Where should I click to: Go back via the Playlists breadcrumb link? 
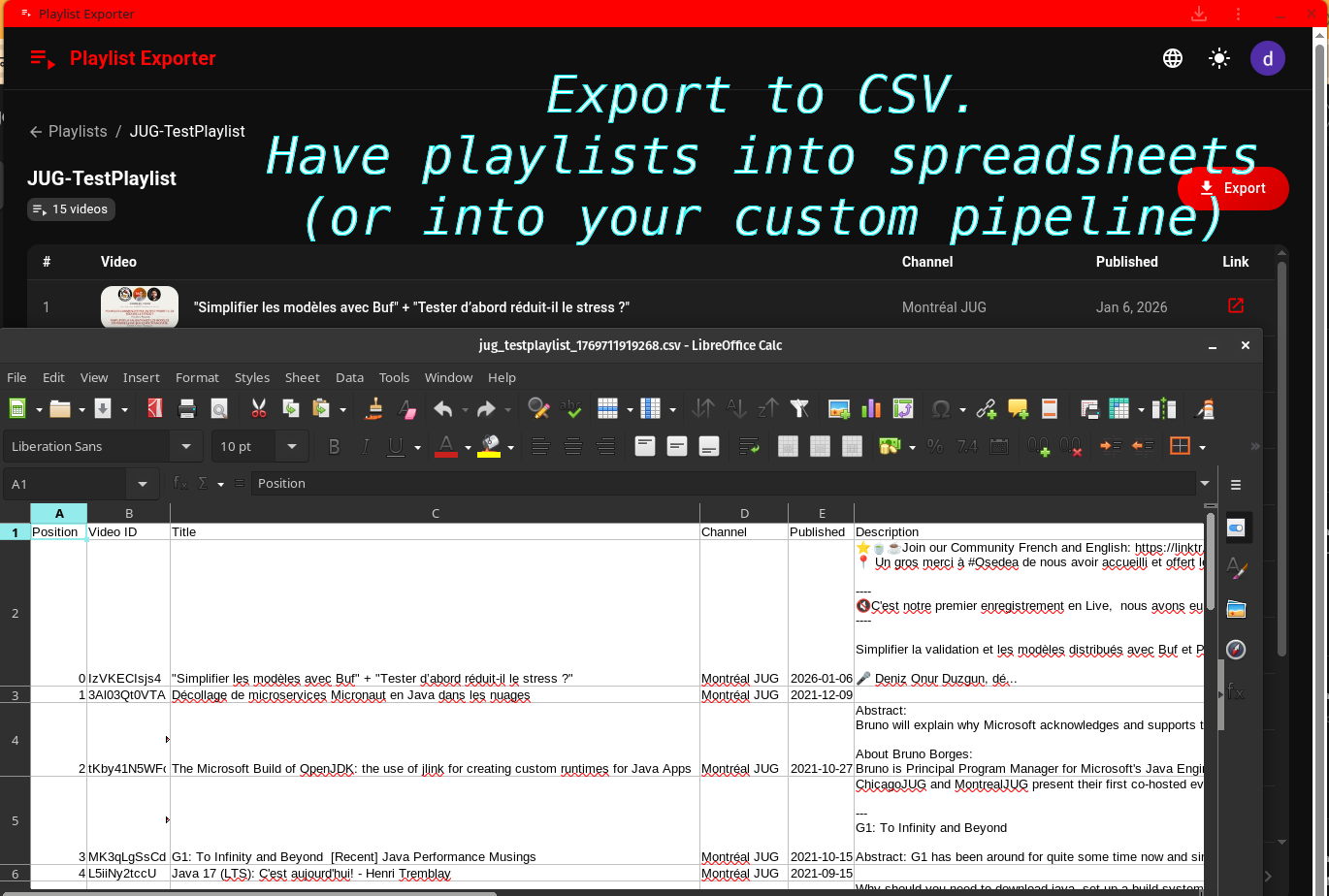(77, 131)
